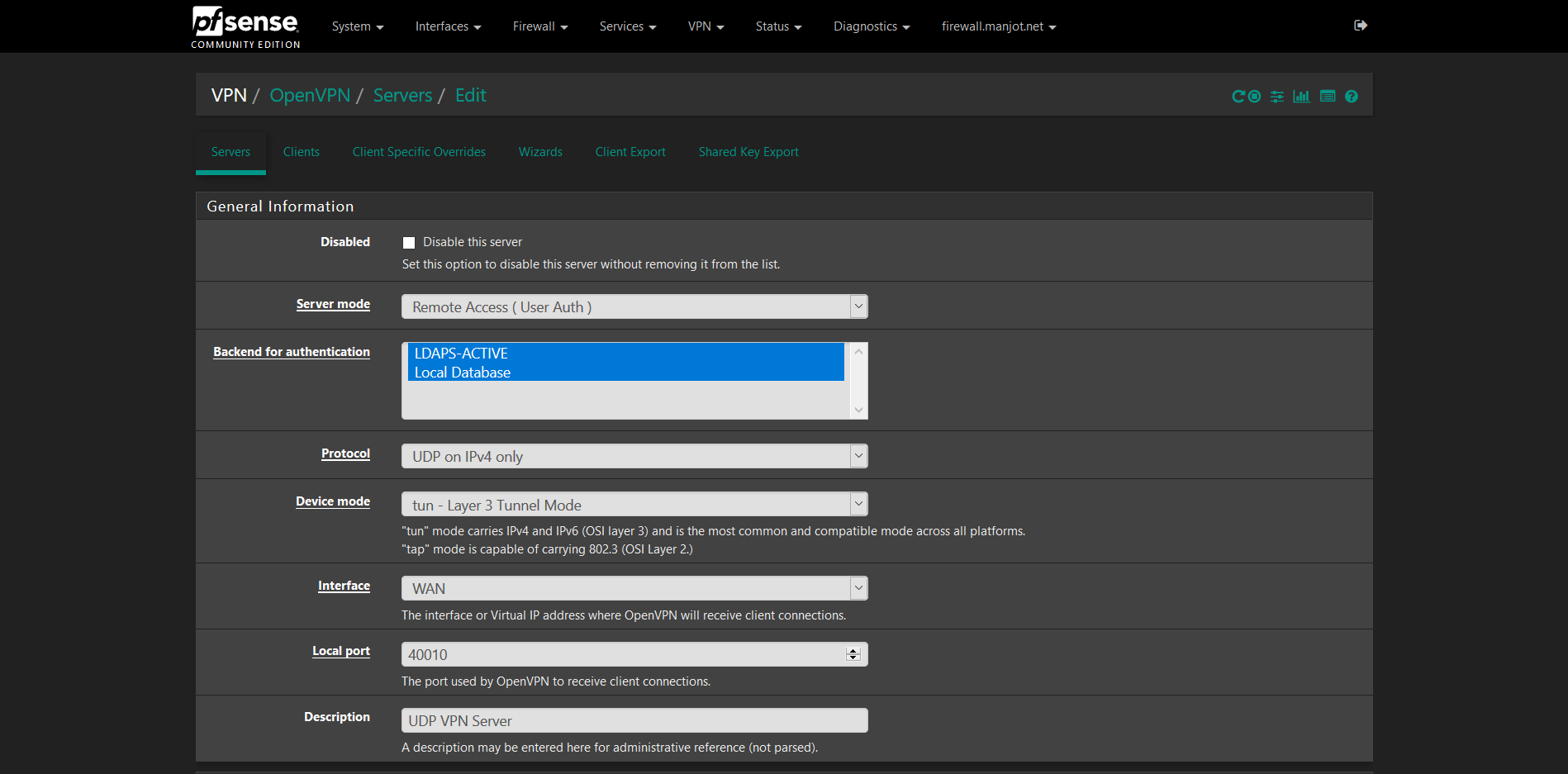This screenshot has width=1568, height=774.
Task: Click Backend for authentication label
Action: [292, 352]
